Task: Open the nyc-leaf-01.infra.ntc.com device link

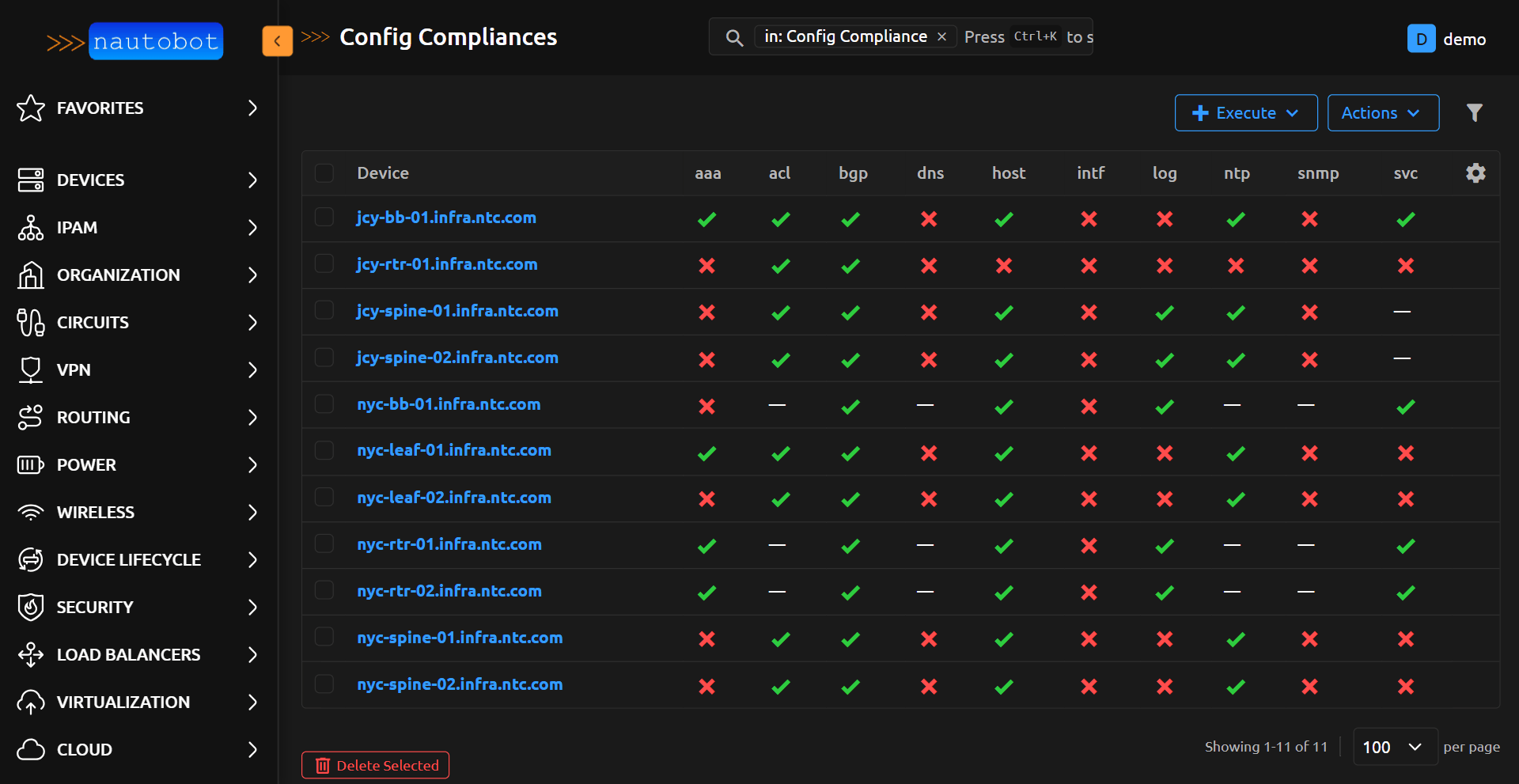Action: click(453, 451)
